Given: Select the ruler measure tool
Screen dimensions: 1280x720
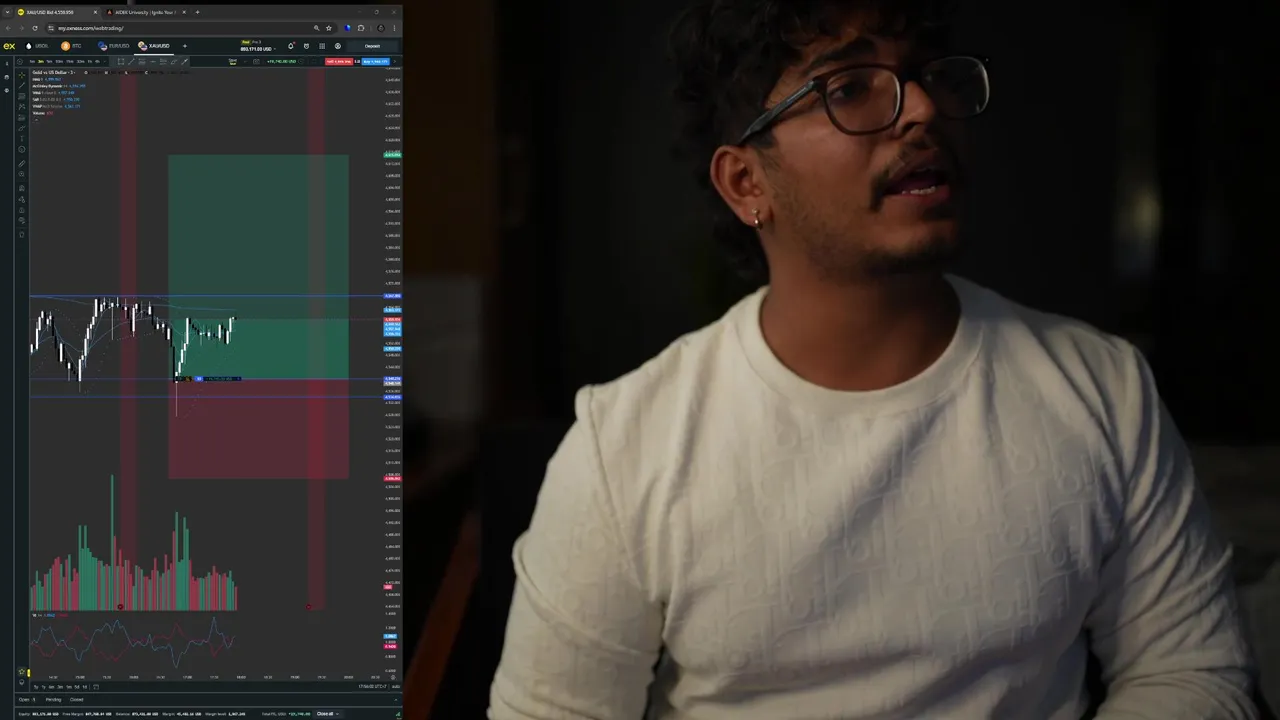Looking at the screenshot, I should pos(22,163).
